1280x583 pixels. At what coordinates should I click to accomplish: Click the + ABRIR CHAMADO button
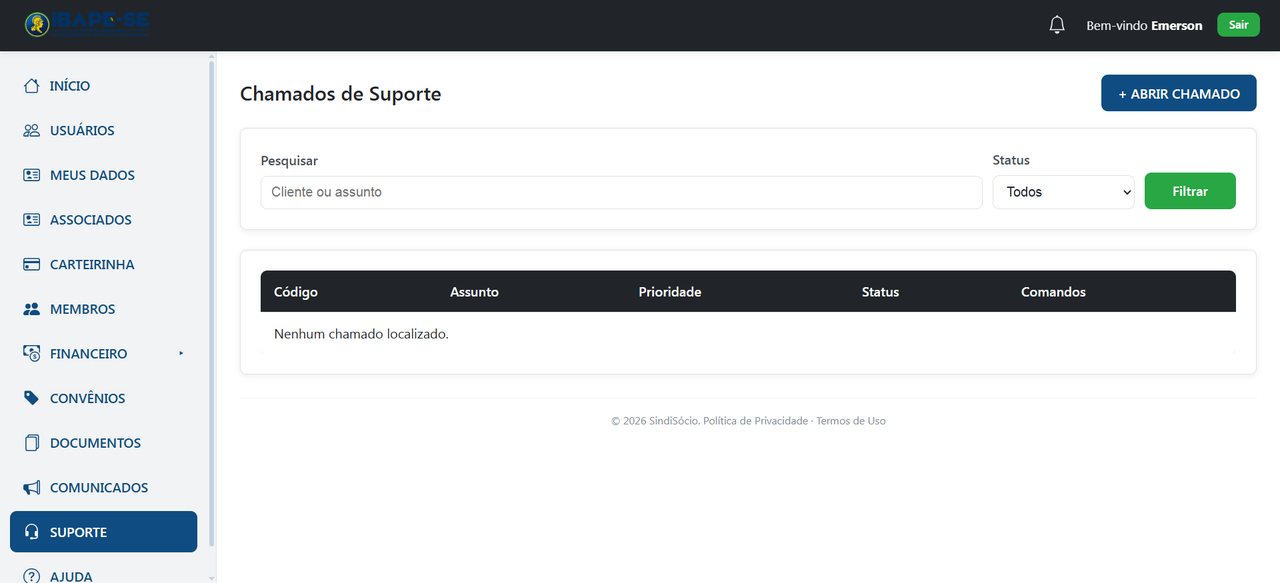(1178, 93)
